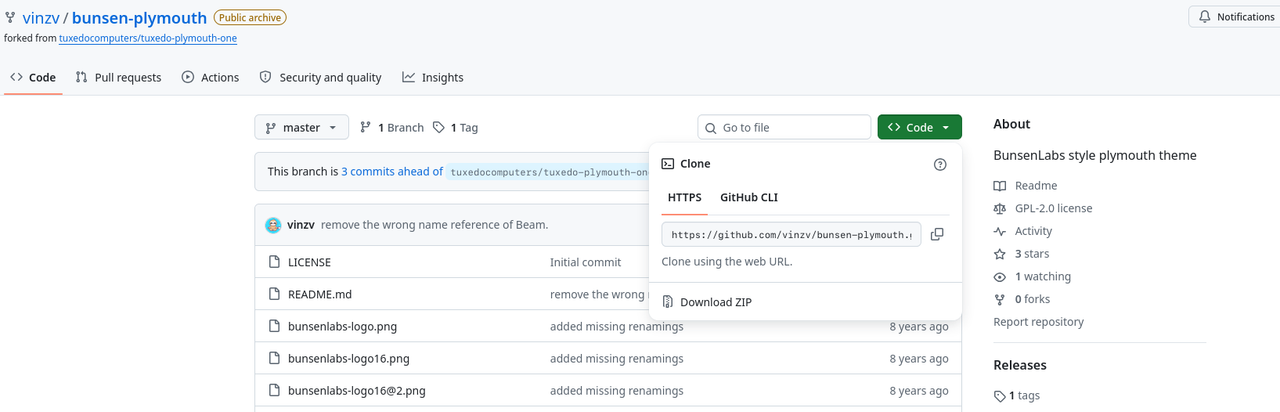Viewport: 1280px width, 412px height.
Task: Open the LICENSE file
Action: [x=309, y=262]
